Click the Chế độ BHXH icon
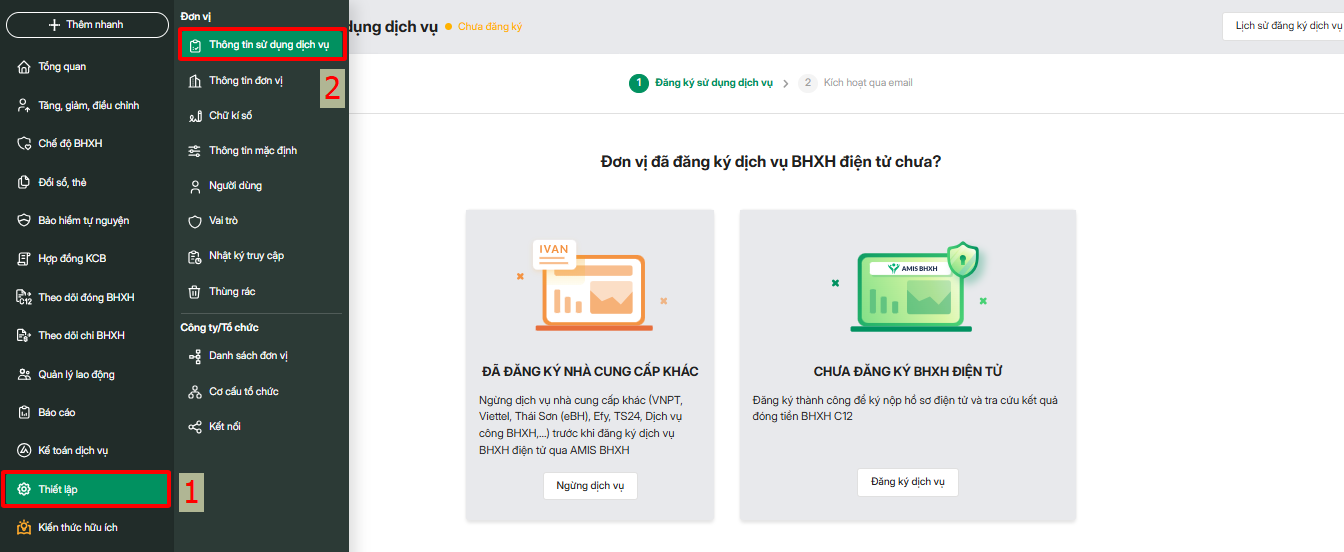The height and width of the screenshot is (552, 1344). point(24,144)
